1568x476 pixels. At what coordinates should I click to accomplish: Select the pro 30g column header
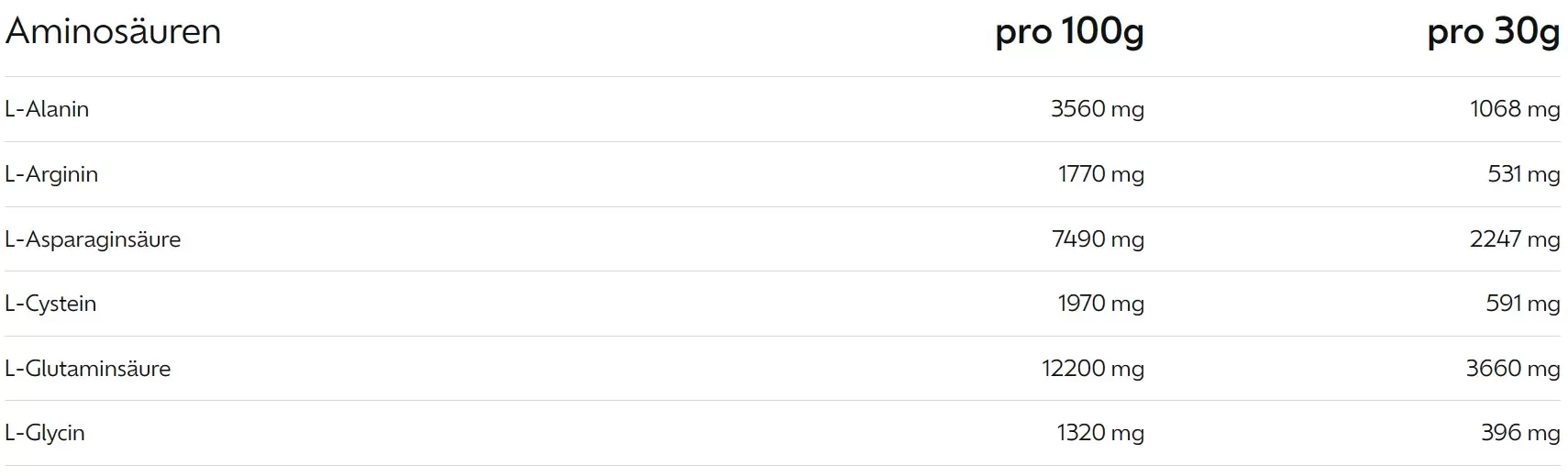tap(1494, 33)
